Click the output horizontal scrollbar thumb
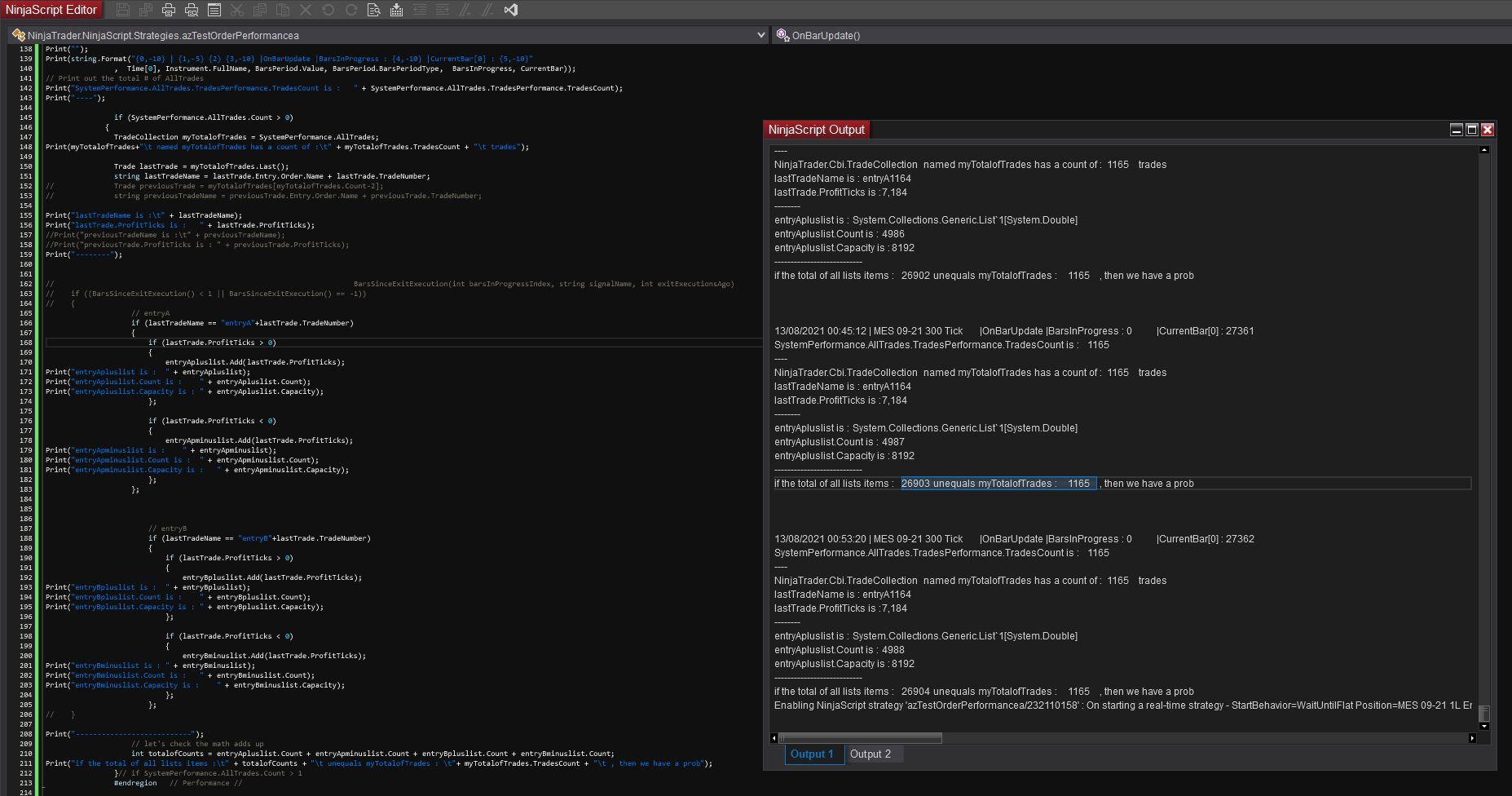 [861, 738]
